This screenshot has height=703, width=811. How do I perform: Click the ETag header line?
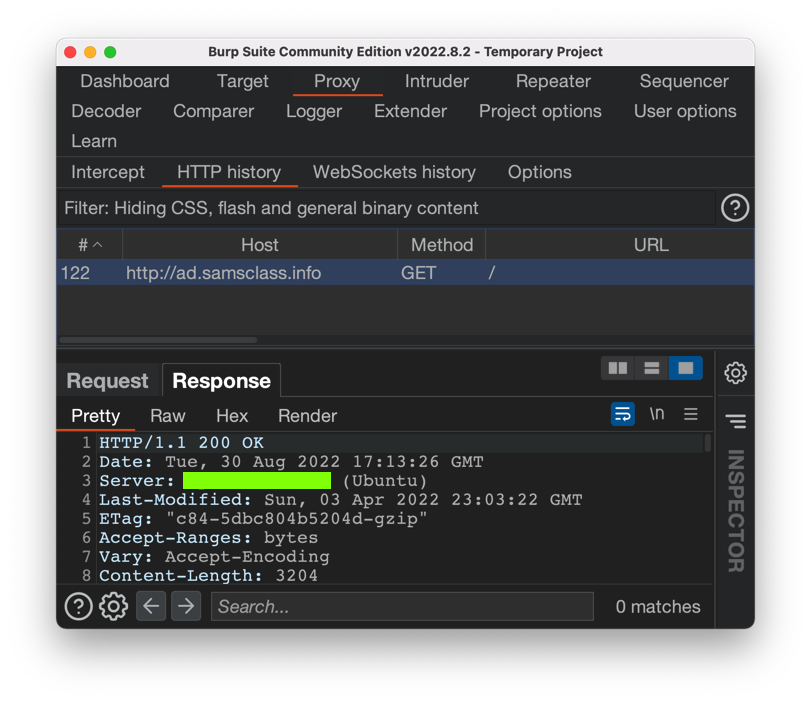263,519
